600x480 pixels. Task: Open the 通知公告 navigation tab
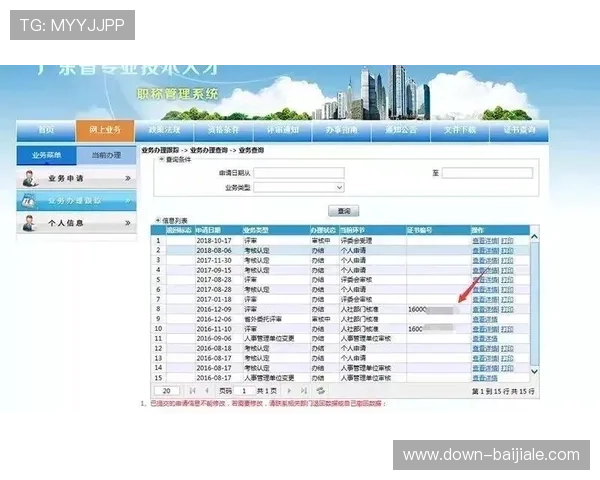tap(401, 130)
